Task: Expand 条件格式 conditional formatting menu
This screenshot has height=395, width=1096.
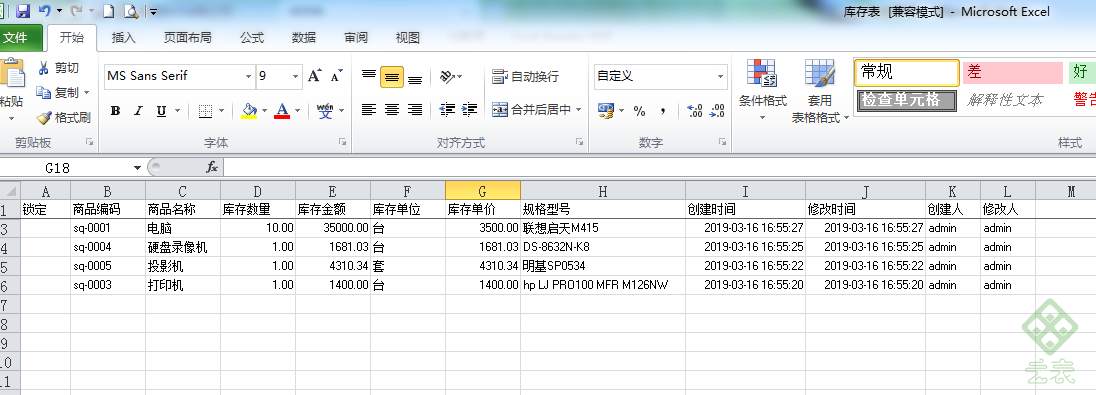Action: click(x=762, y=89)
